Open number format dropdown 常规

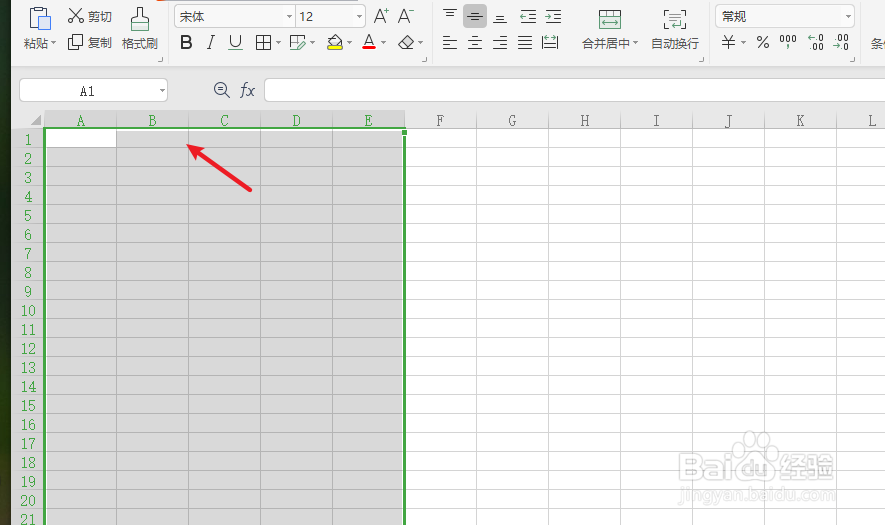848,17
